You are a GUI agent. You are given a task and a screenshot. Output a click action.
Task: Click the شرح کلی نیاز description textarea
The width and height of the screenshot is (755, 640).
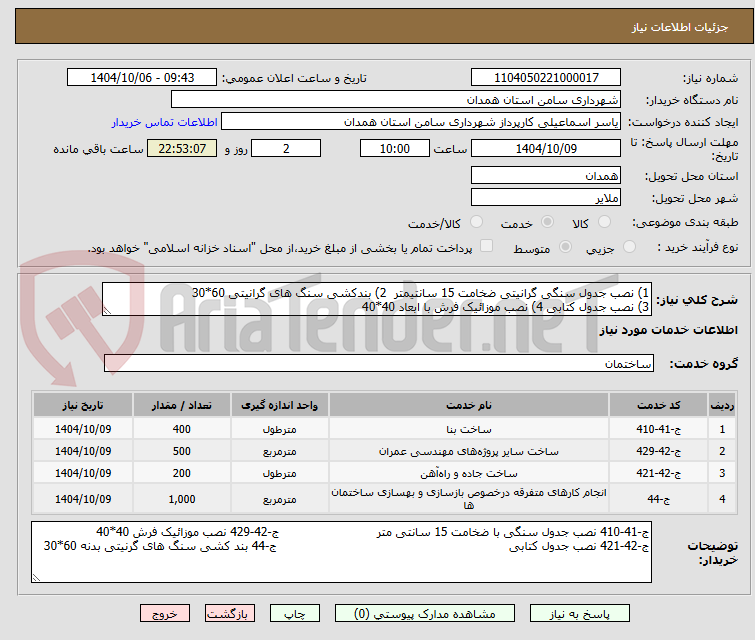(x=377, y=300)
